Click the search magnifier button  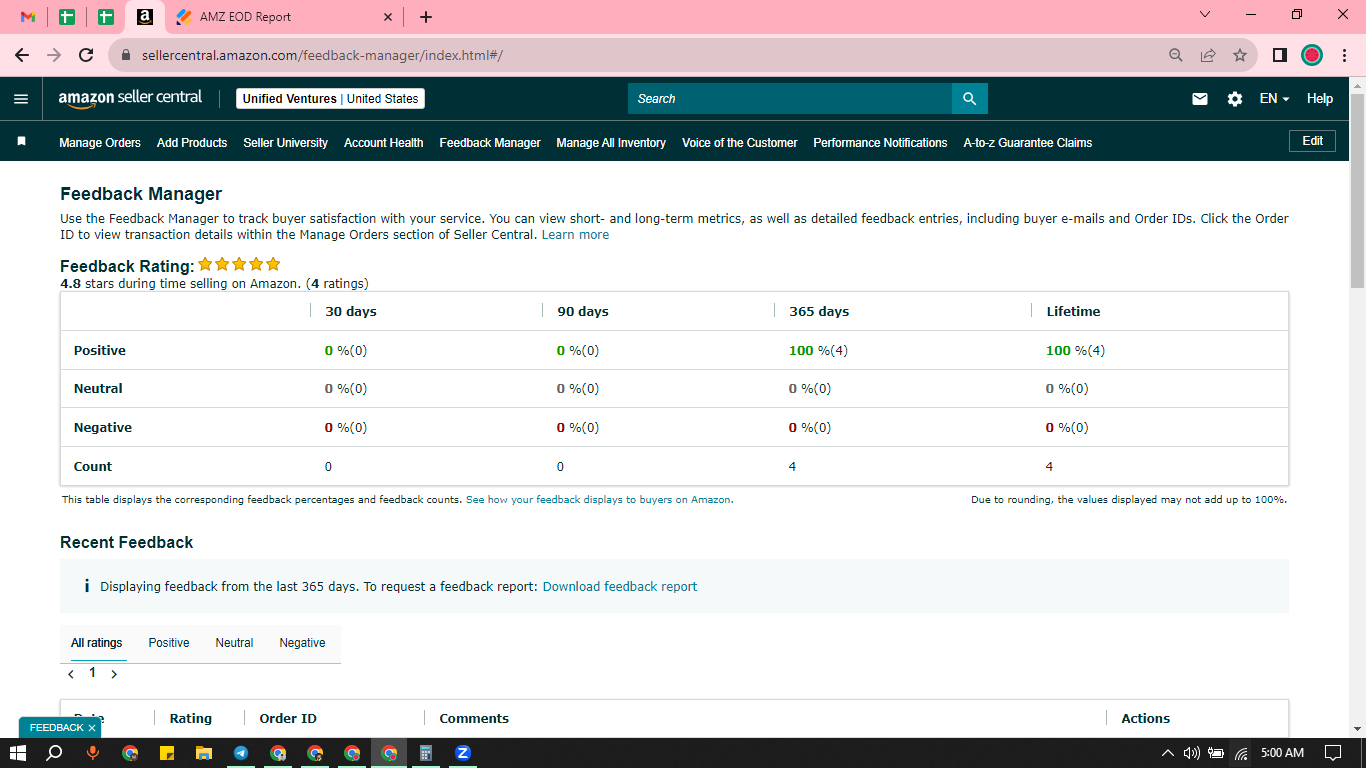(969, 98)
